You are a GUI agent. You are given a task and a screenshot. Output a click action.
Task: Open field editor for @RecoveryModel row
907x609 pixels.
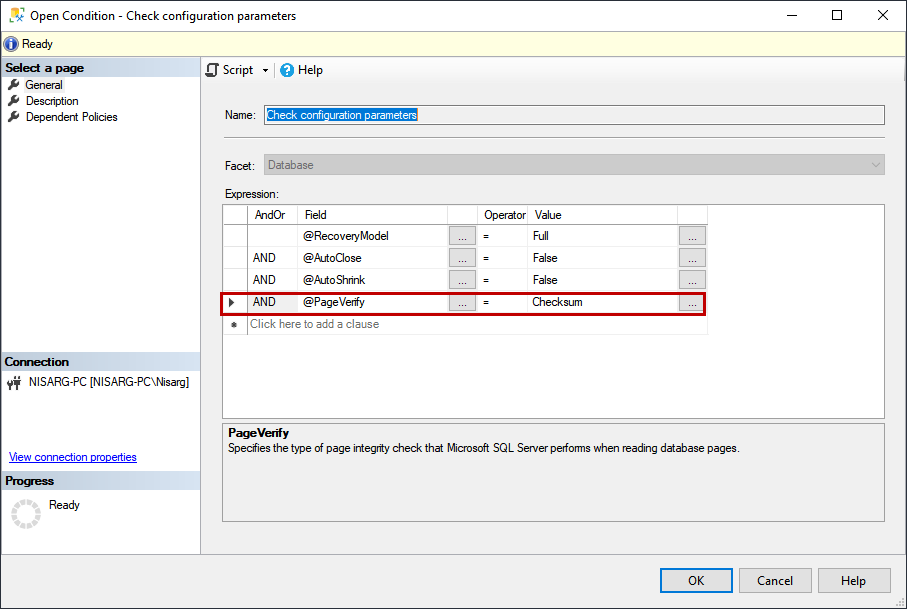tap(462, 236)
